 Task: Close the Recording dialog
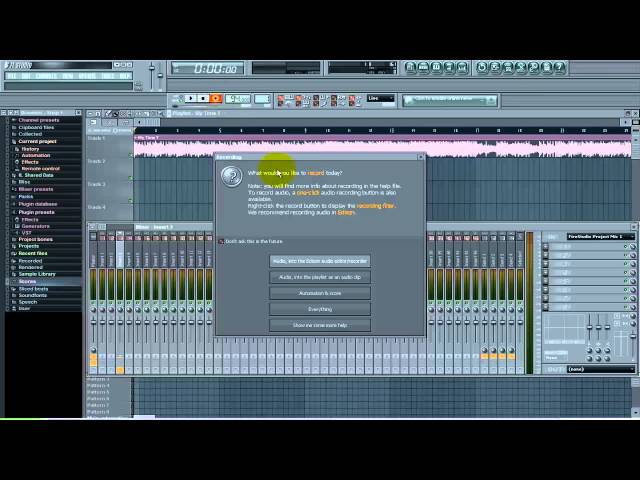click(420, 157)
